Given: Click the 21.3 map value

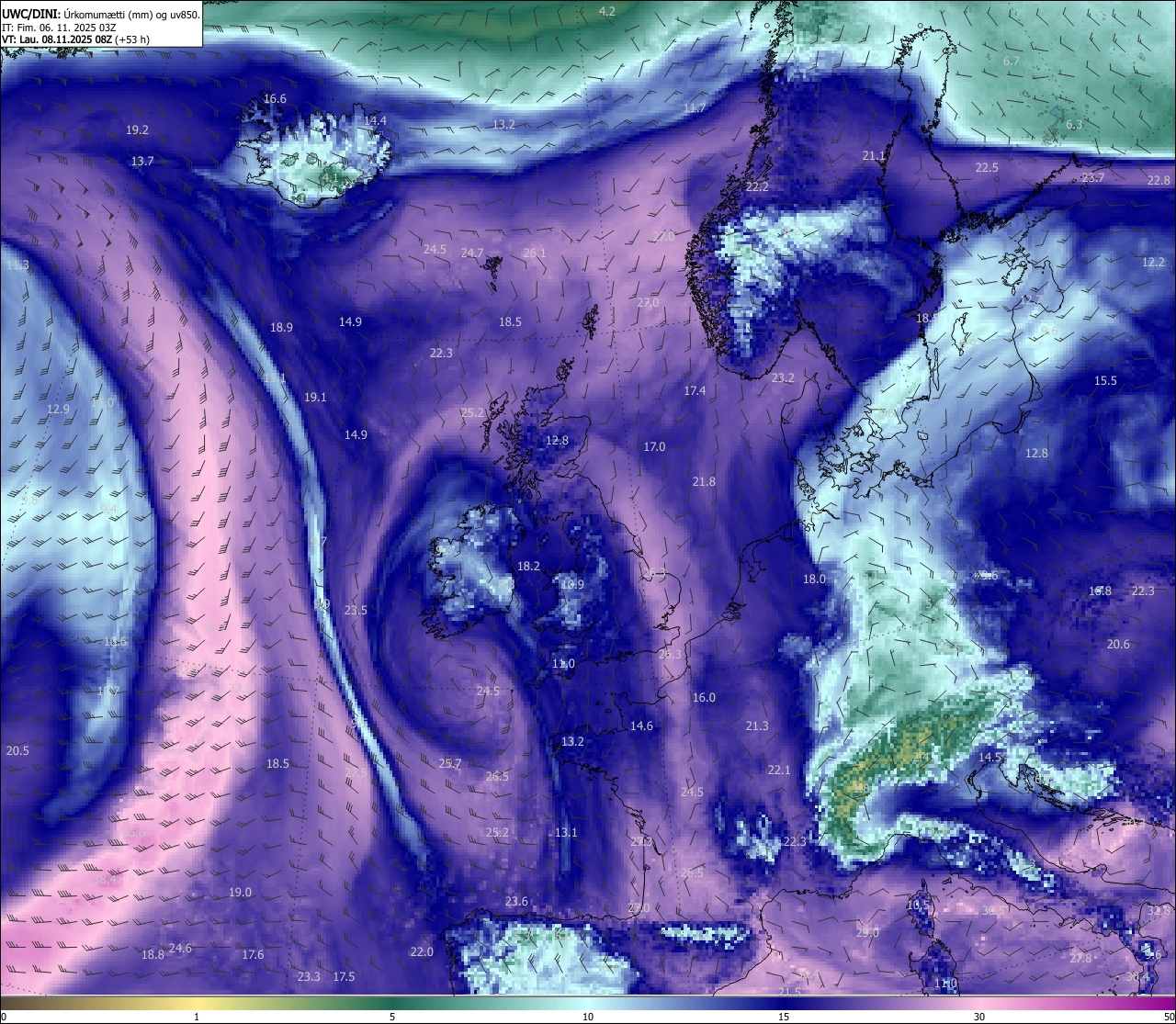Looking at the screenshot, I should (757, 726).
